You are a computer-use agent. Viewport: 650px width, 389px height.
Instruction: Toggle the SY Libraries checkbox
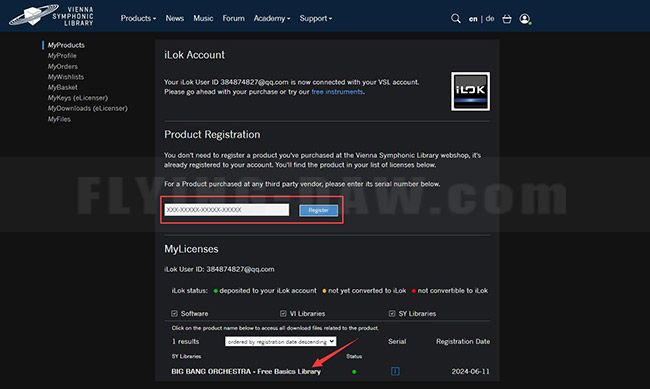tap(392, 314)
